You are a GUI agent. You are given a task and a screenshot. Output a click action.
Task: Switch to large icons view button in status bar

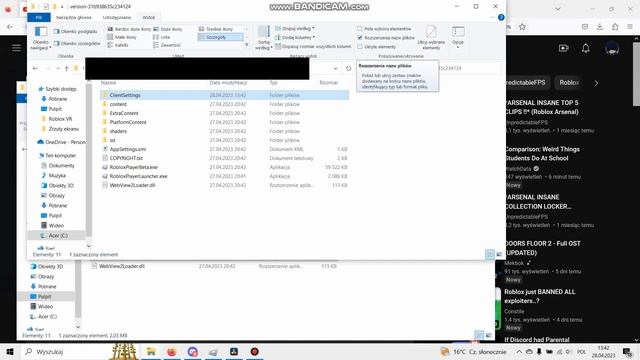click(x=499, y=254)
